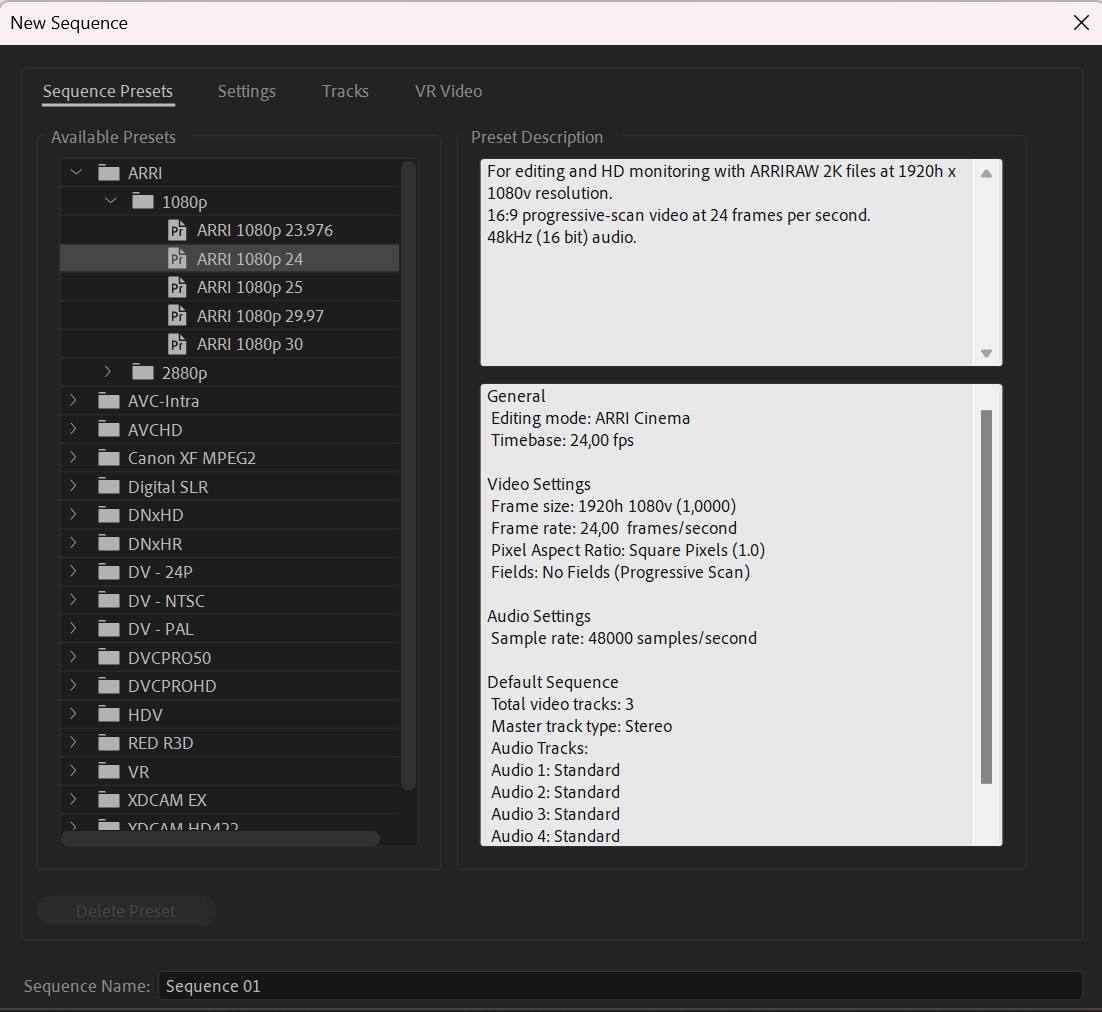Click the DV - PAL folder icon
Viewport: 1102px width, 1012px height.
click(x=109, y=628)
